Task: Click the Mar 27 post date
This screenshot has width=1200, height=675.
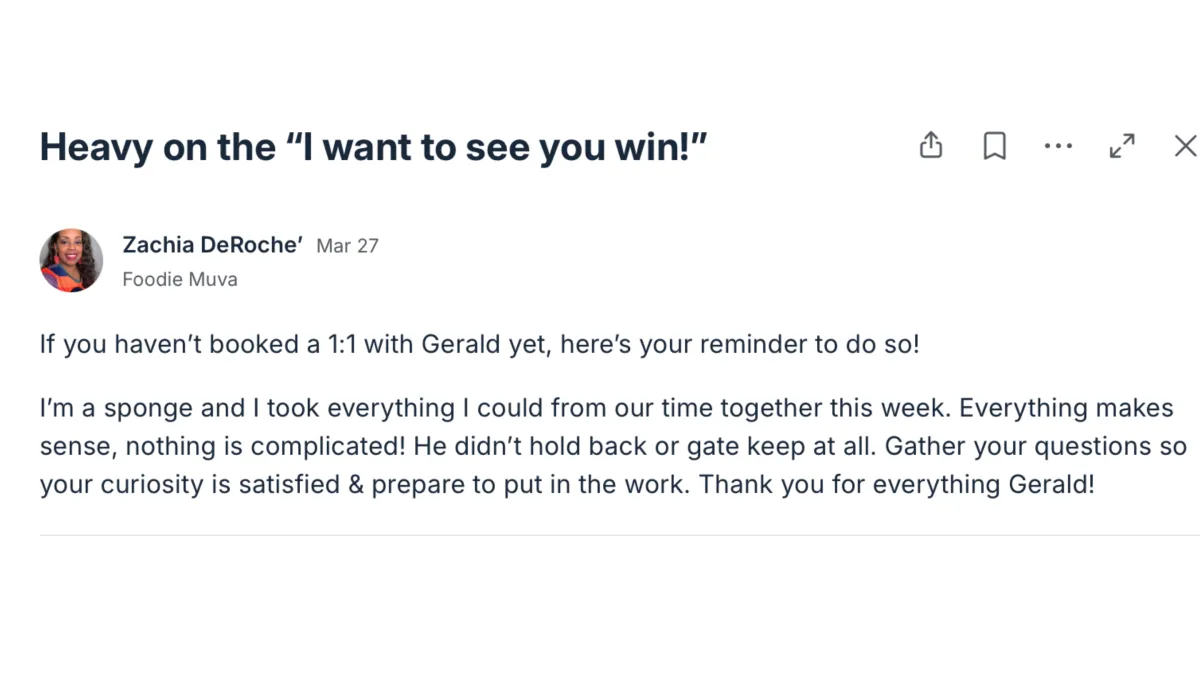Action: (x=347, y=246)
